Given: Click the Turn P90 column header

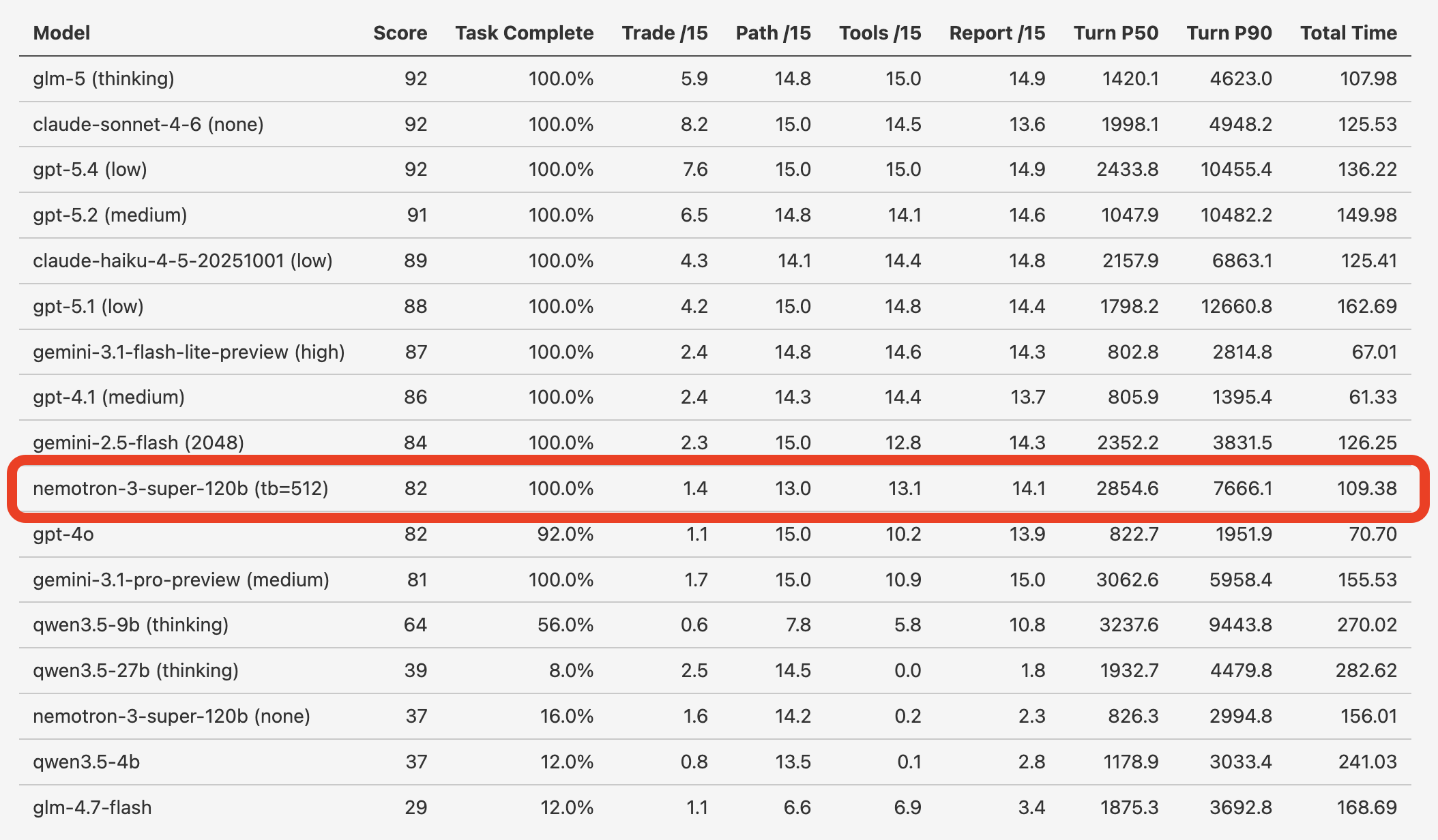Looking at the screenshot, I should coord(1229,33).
